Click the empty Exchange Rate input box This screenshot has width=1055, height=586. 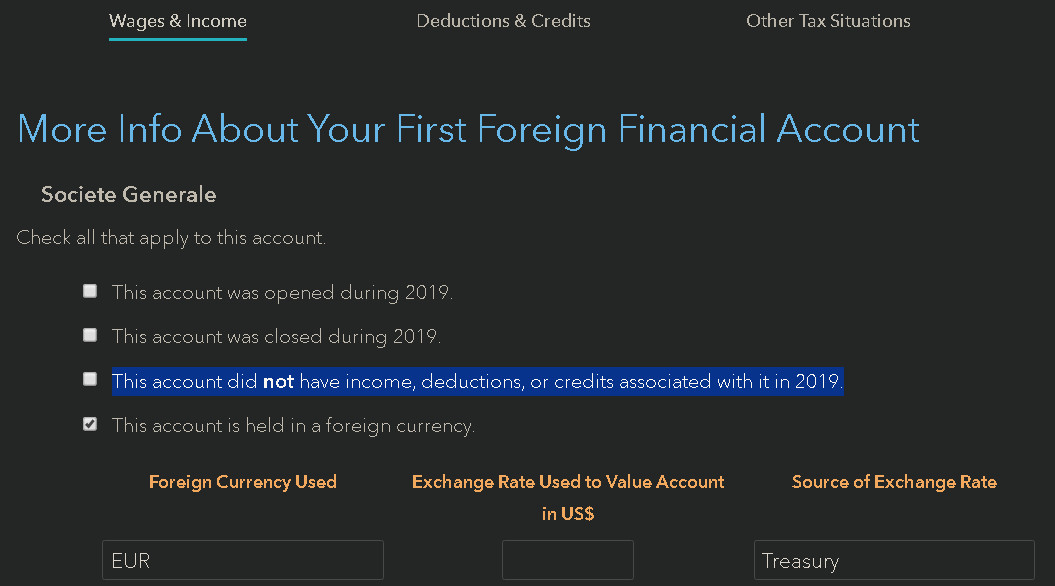[x=567, y=559]
